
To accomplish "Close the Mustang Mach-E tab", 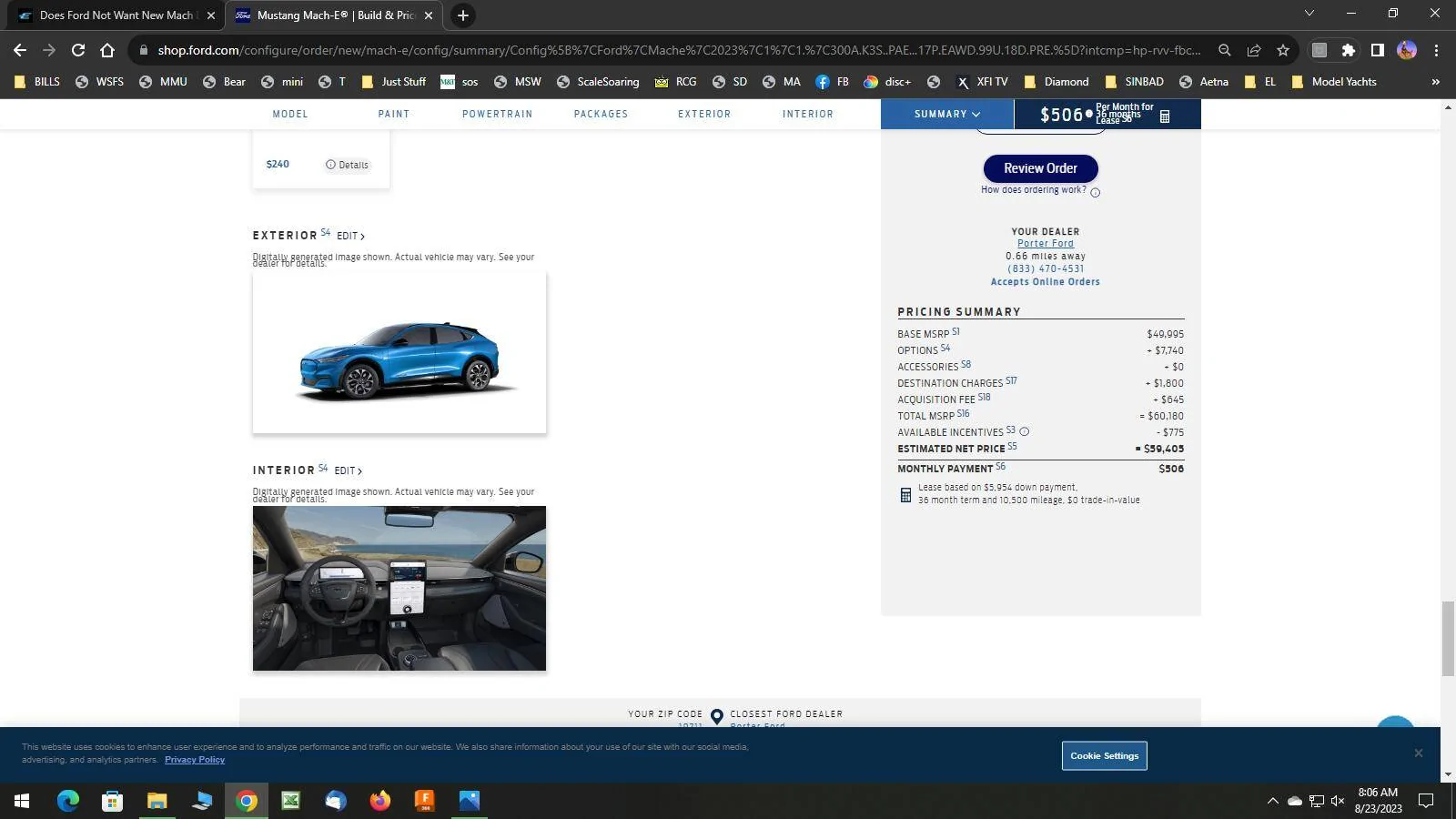I will tap(429, 15).
